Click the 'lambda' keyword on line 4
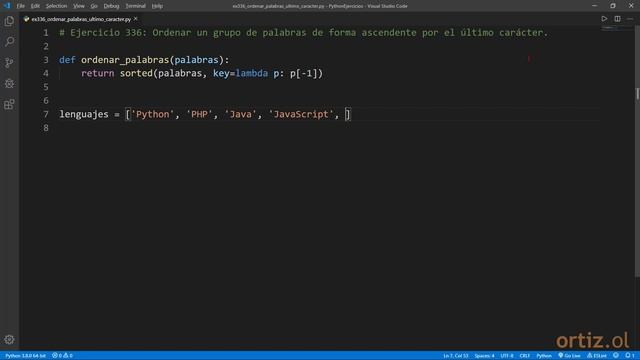Screen dimensions: 640x360 pyautogui.click(x=251, y=73)
